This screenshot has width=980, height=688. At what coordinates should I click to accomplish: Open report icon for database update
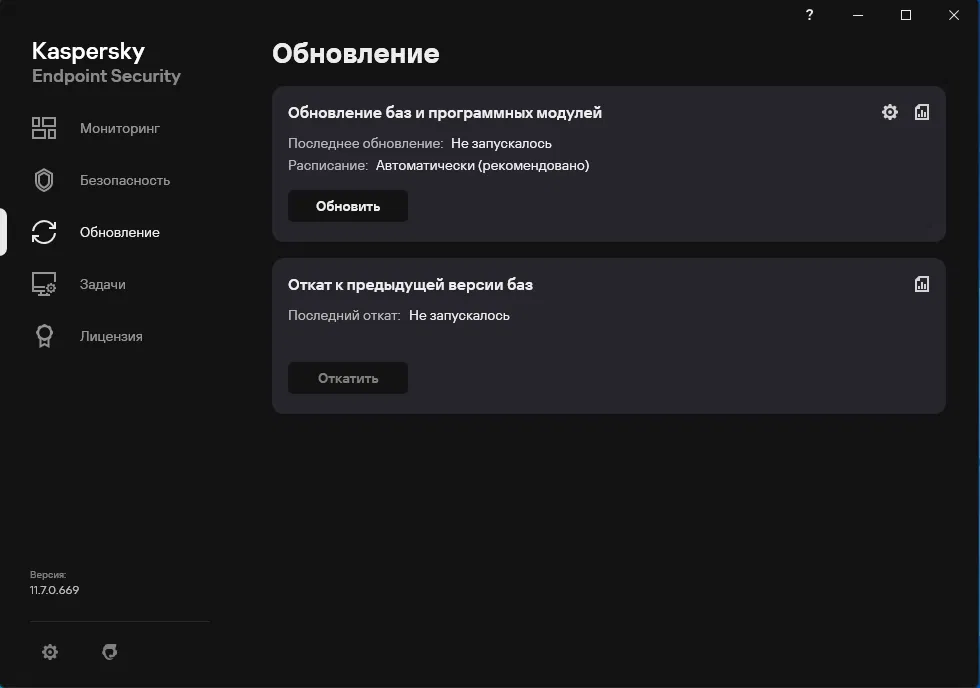[922, 112]
